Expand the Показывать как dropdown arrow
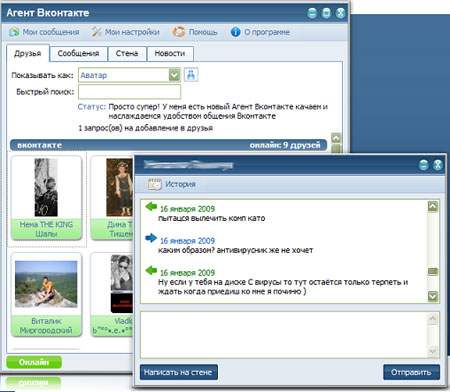 click(x=174, y=75)
